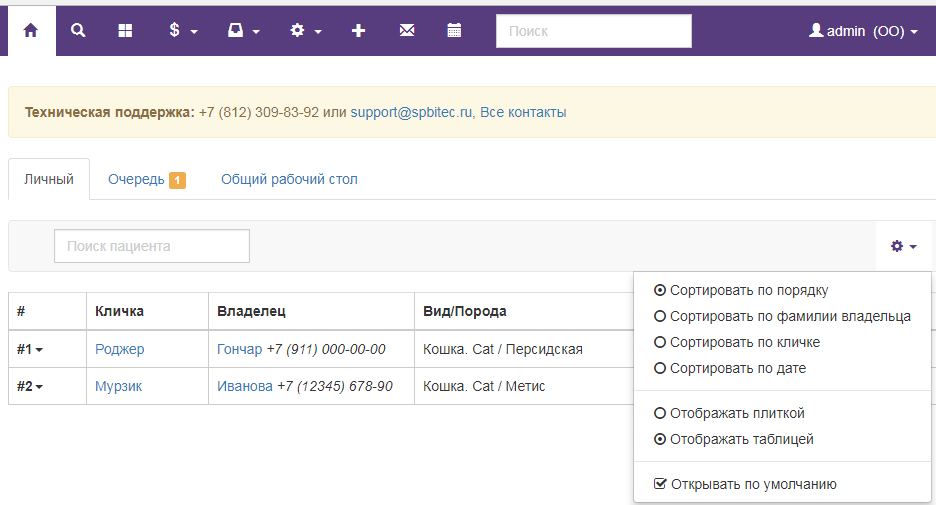Click the Кошка. Cat / Персидская cell
Viewport: 936px width, 505px height.
tap(503, 349)
